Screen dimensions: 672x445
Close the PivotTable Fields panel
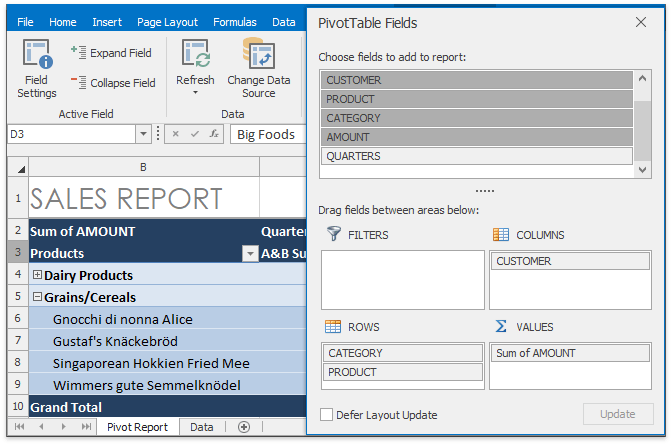(641, 22)
